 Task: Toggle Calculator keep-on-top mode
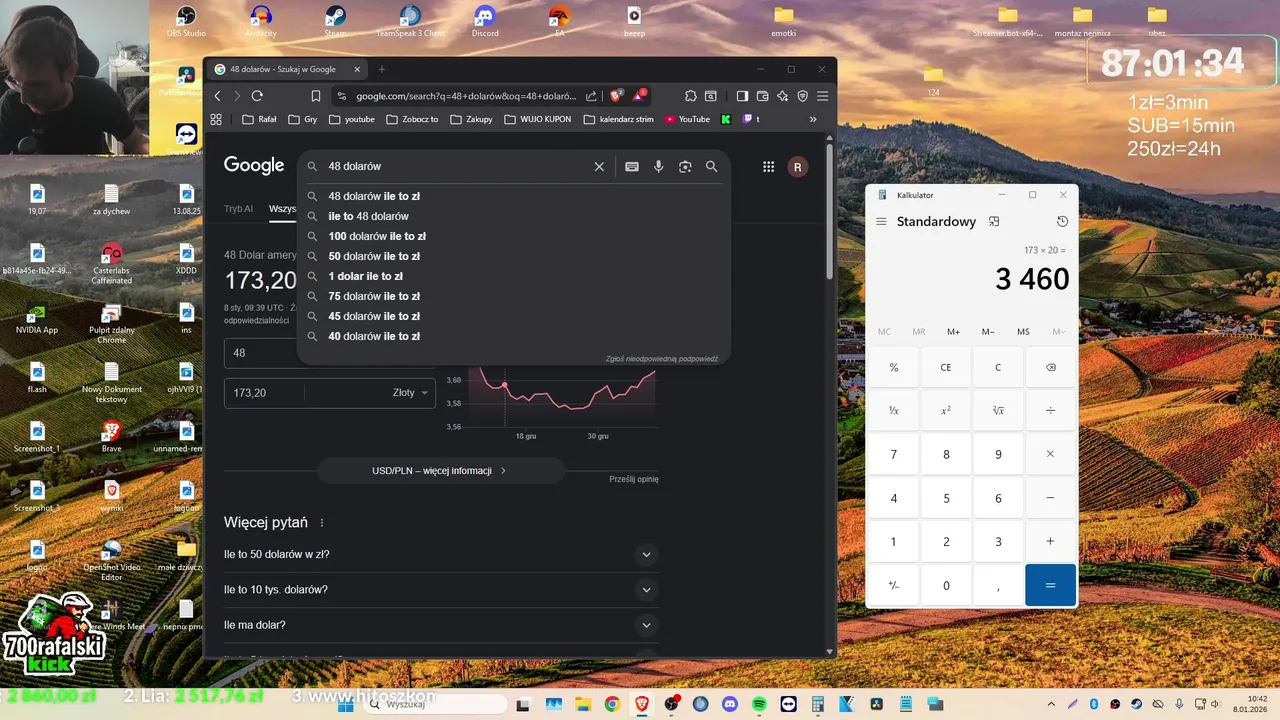pos(994,221)
